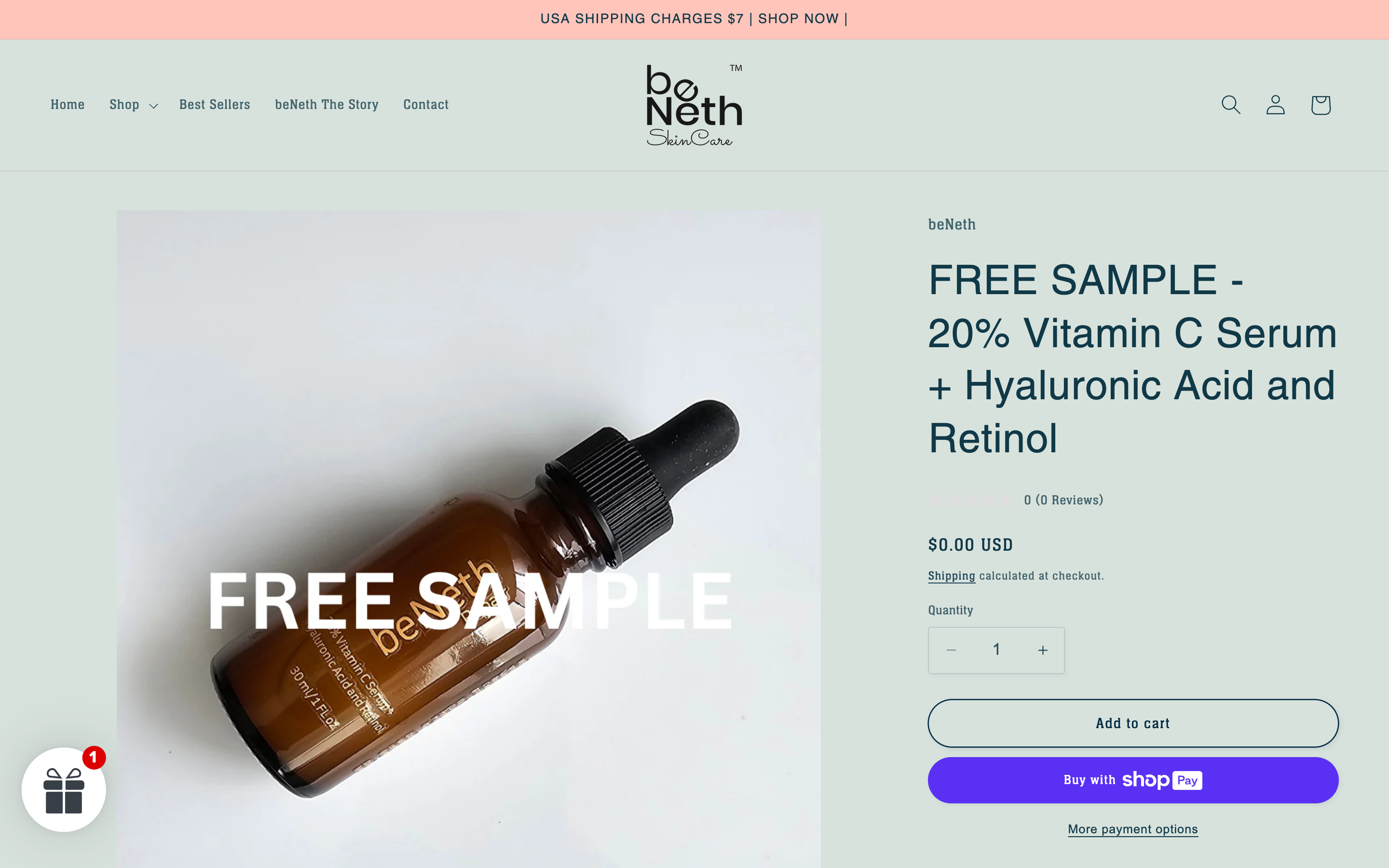
Task: Go to the Home page
Action: coord(68,105)
